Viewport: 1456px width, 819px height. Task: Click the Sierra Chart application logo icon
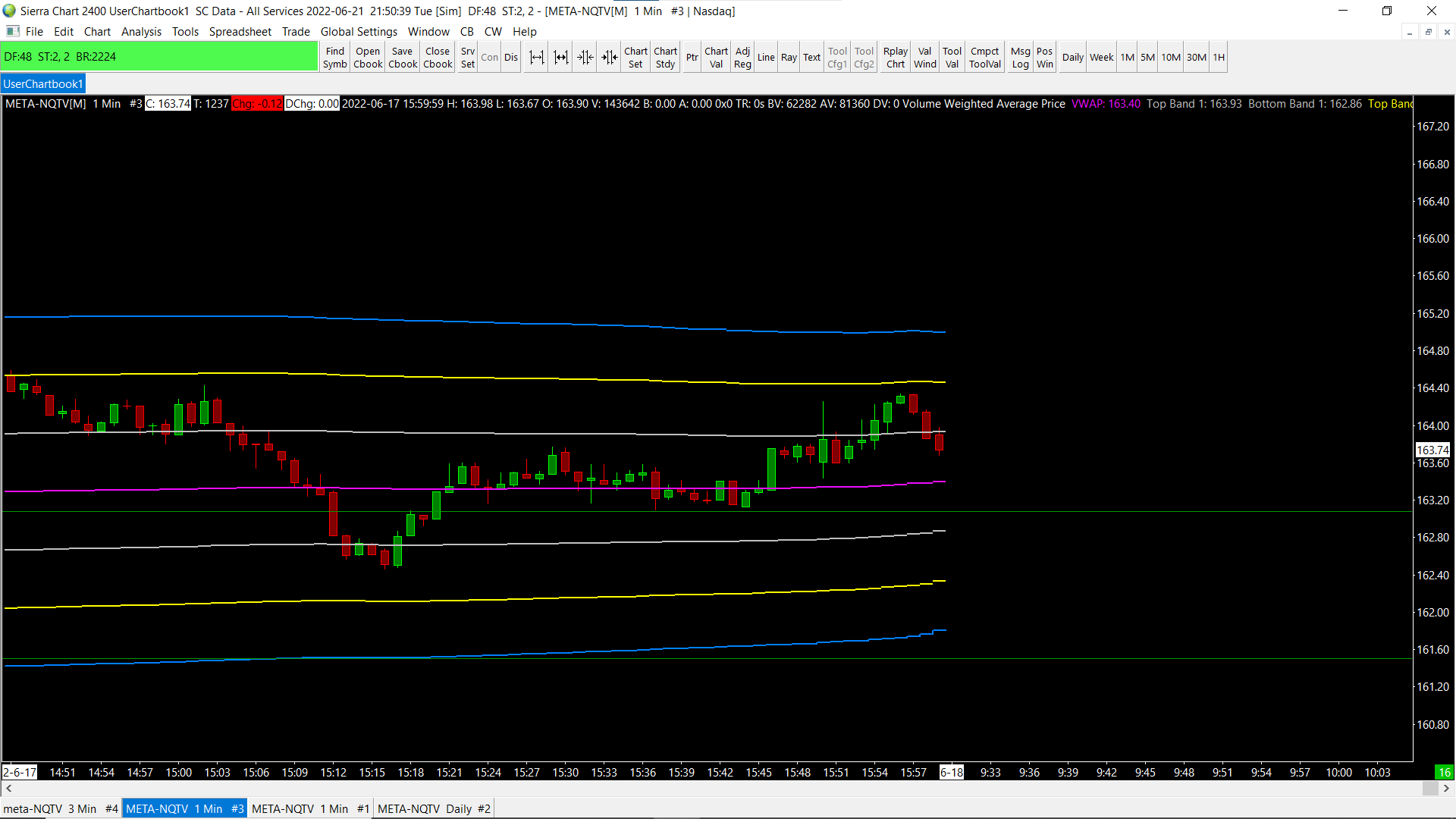tap(9, 11)
